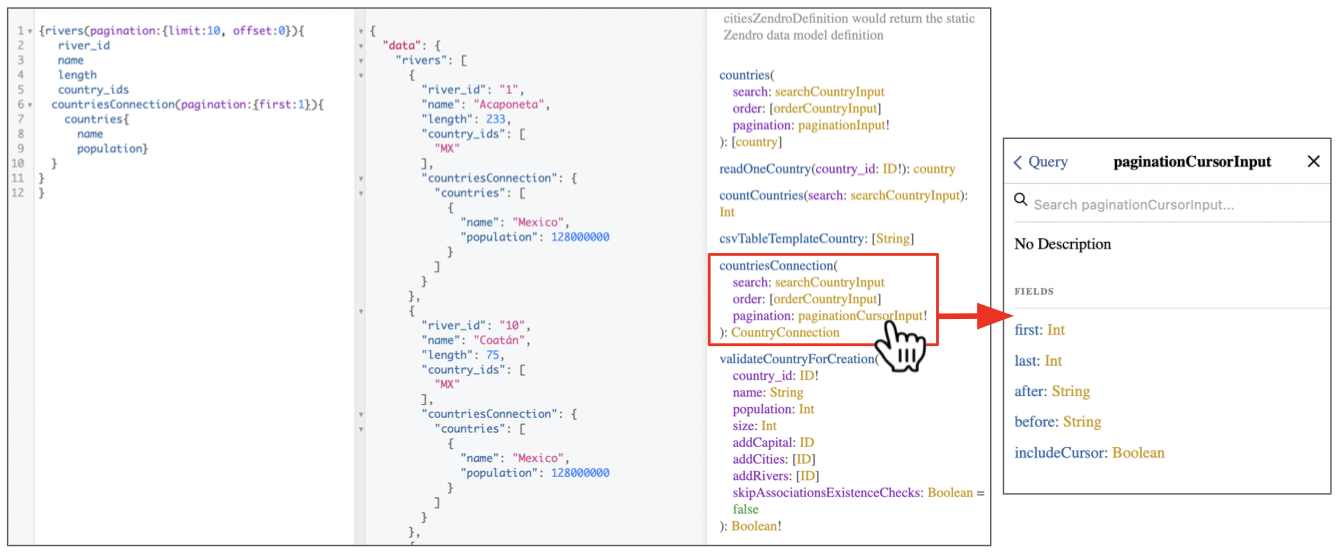Collapse the "rivers" array in results

pyautogui.click(x=361, y=60)
